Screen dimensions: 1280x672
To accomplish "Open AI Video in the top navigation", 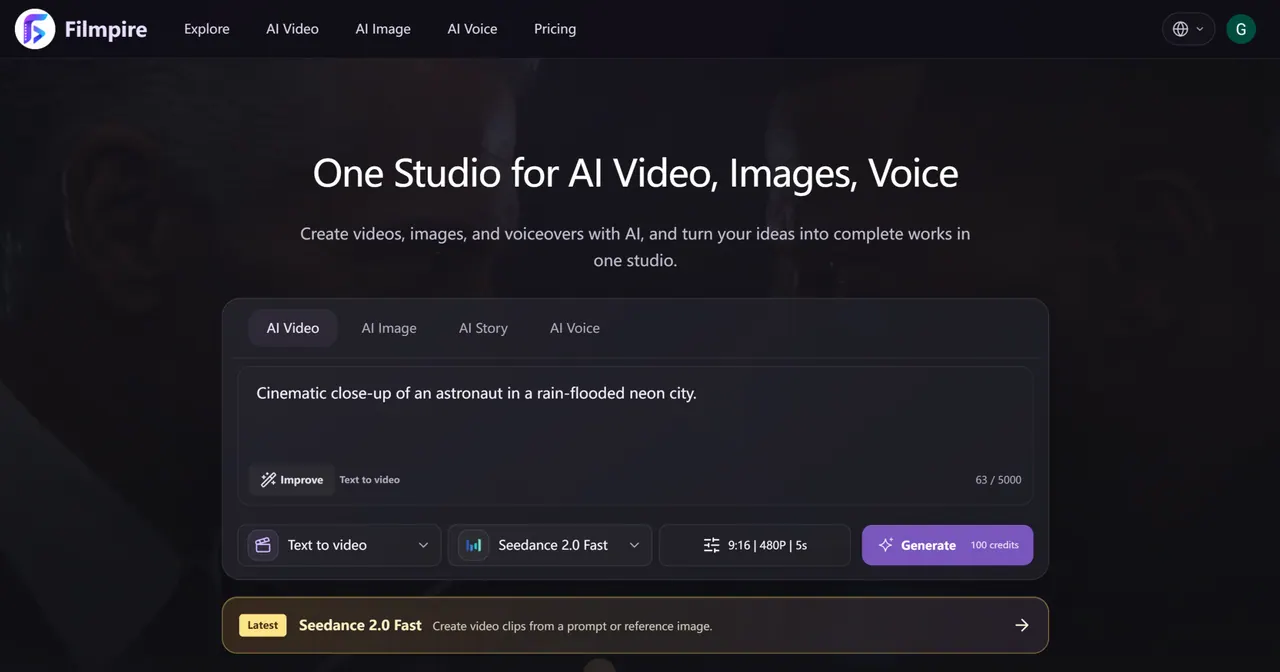I will point(292,29).
